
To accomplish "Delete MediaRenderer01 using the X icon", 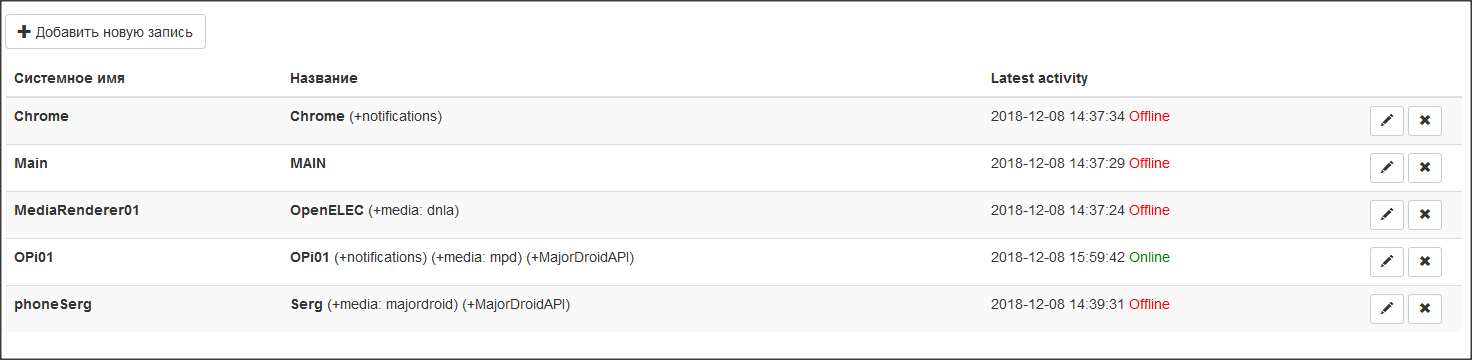I will 1425,215.
